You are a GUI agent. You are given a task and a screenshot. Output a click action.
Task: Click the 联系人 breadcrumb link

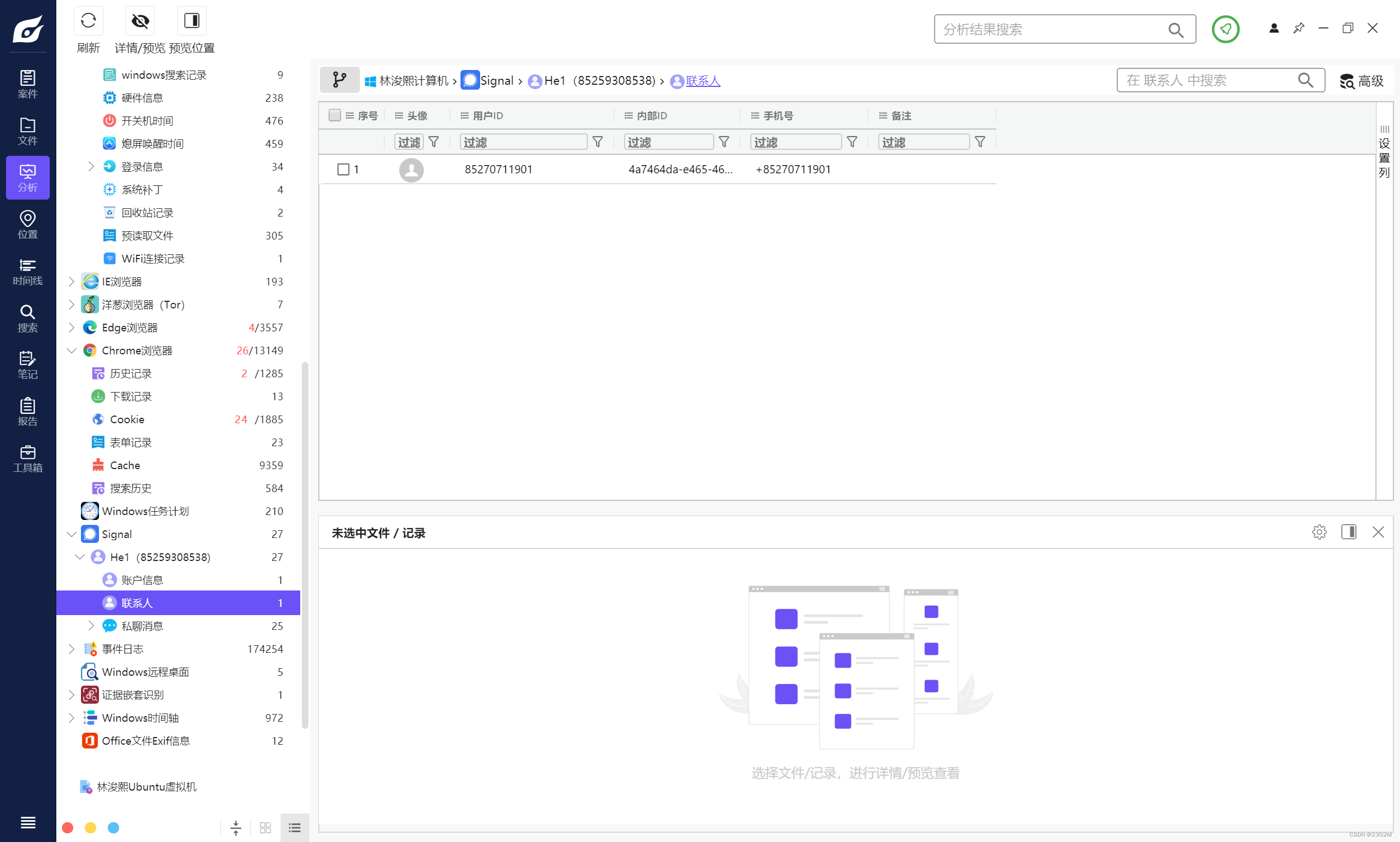tap(703, 80)
